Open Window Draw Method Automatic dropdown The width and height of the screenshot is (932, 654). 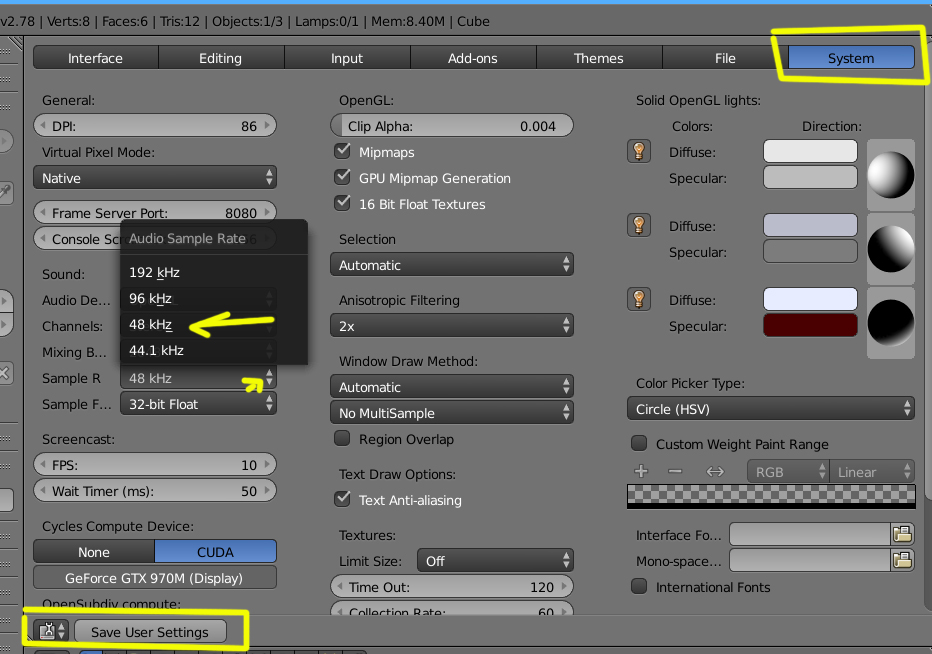tap(452, 386)
